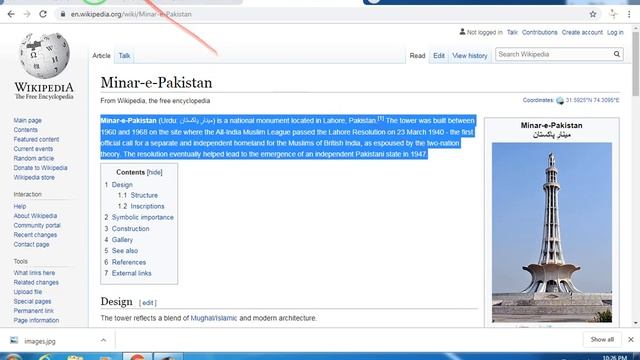Select the Read tab
The image size is (640, 360).
[417, 56]
